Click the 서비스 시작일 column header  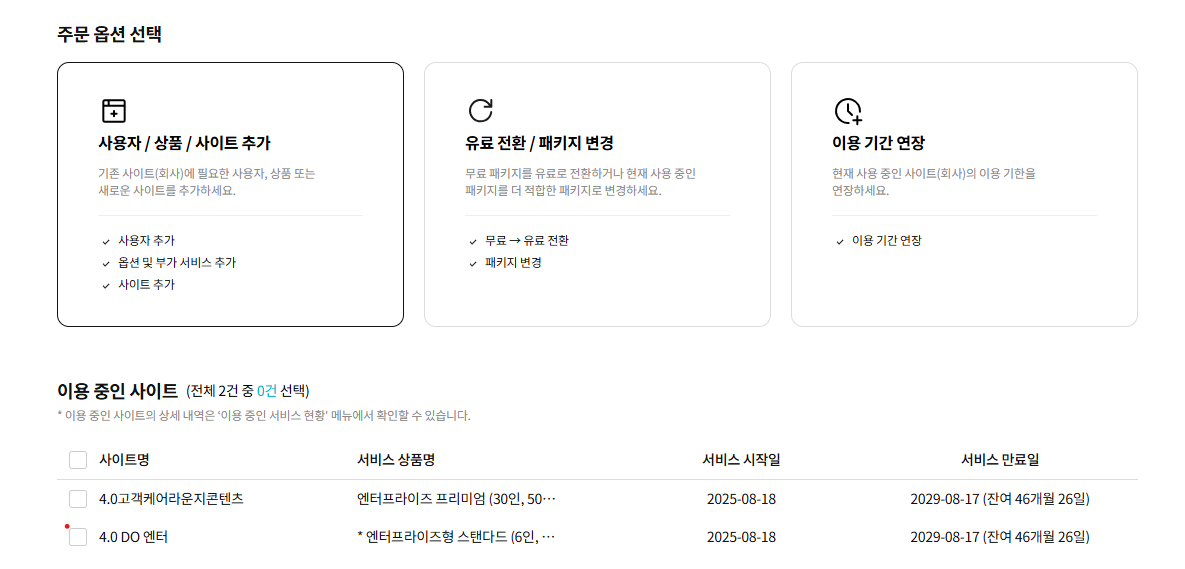pyautogui.click(x=741, y=460)
